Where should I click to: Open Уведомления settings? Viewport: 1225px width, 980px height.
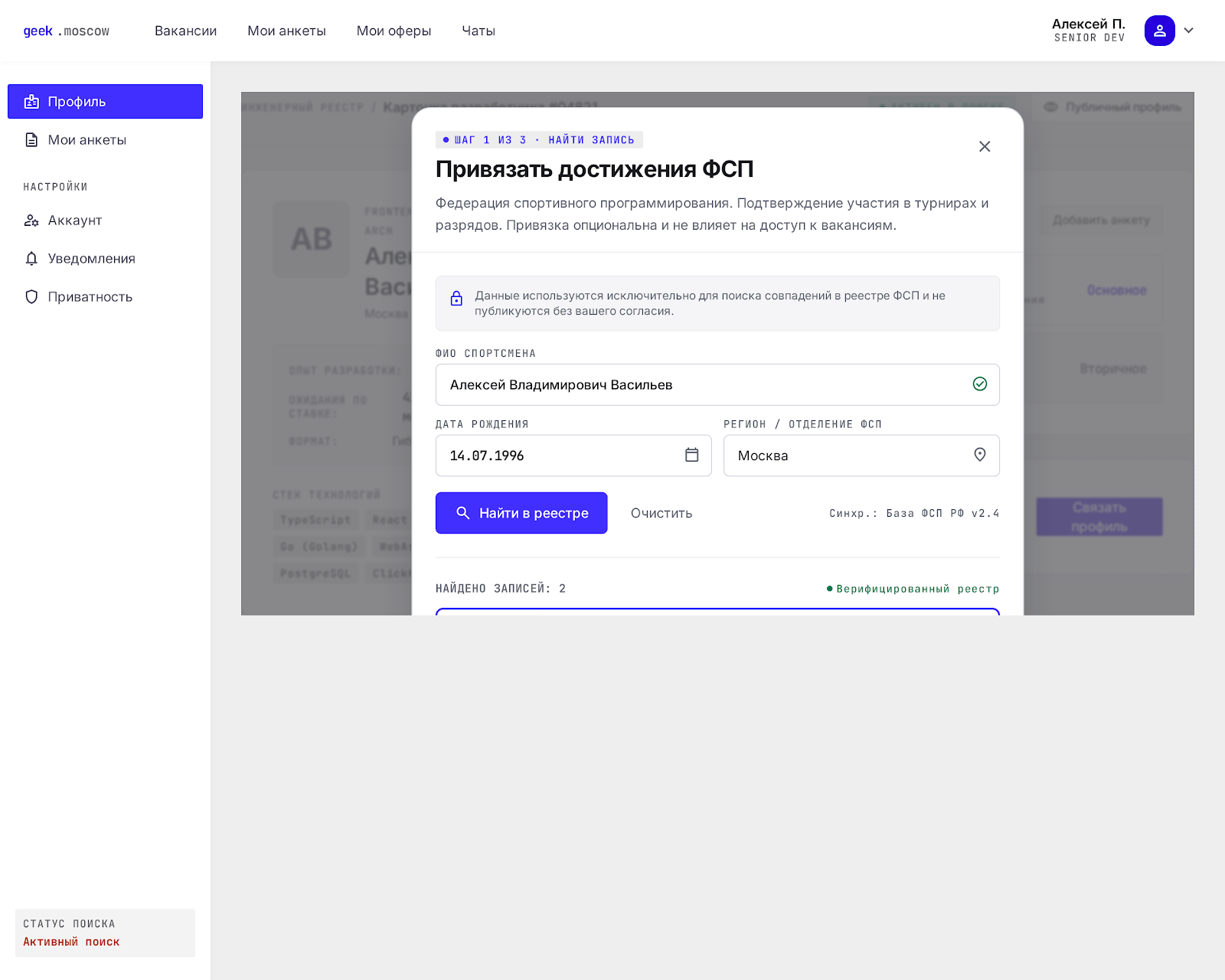click(105, 259)
